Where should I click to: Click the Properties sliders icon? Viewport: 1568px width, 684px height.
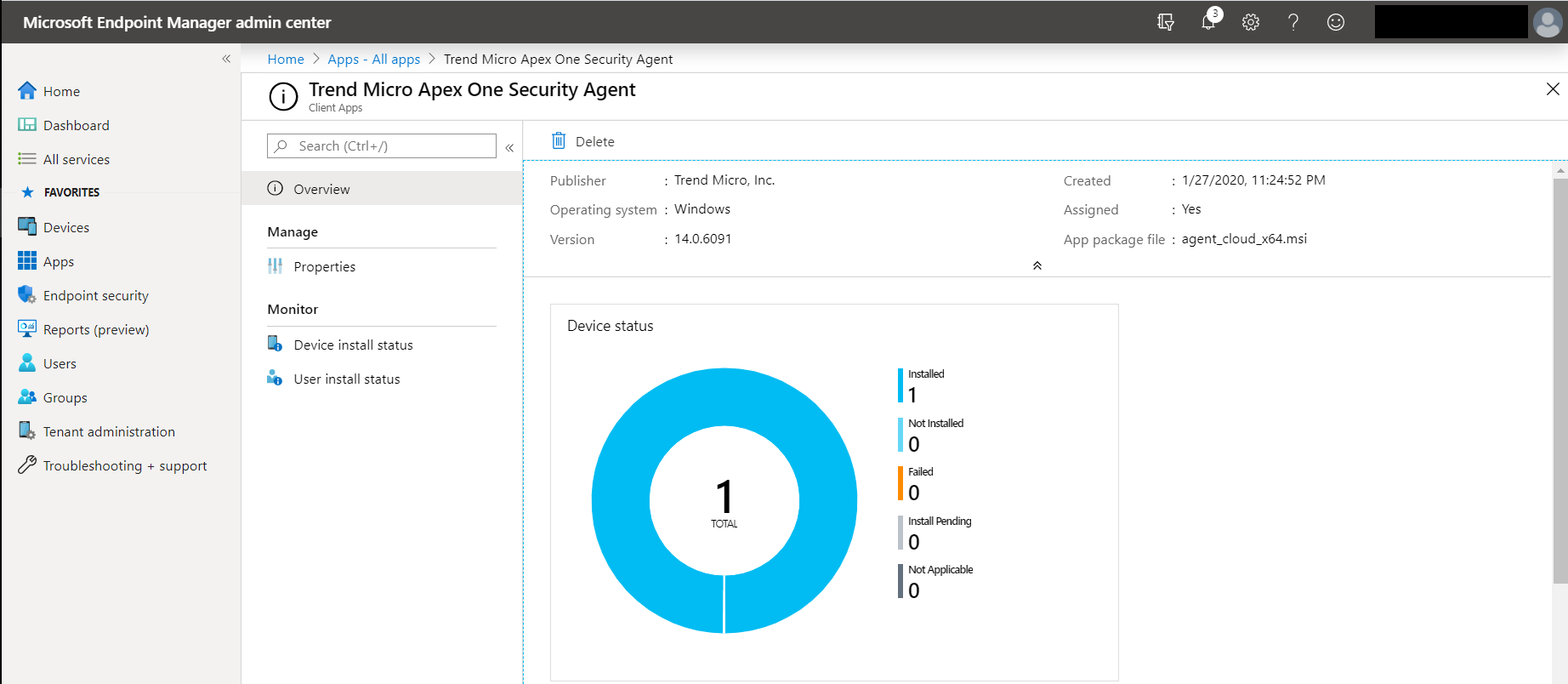(275, 266)
